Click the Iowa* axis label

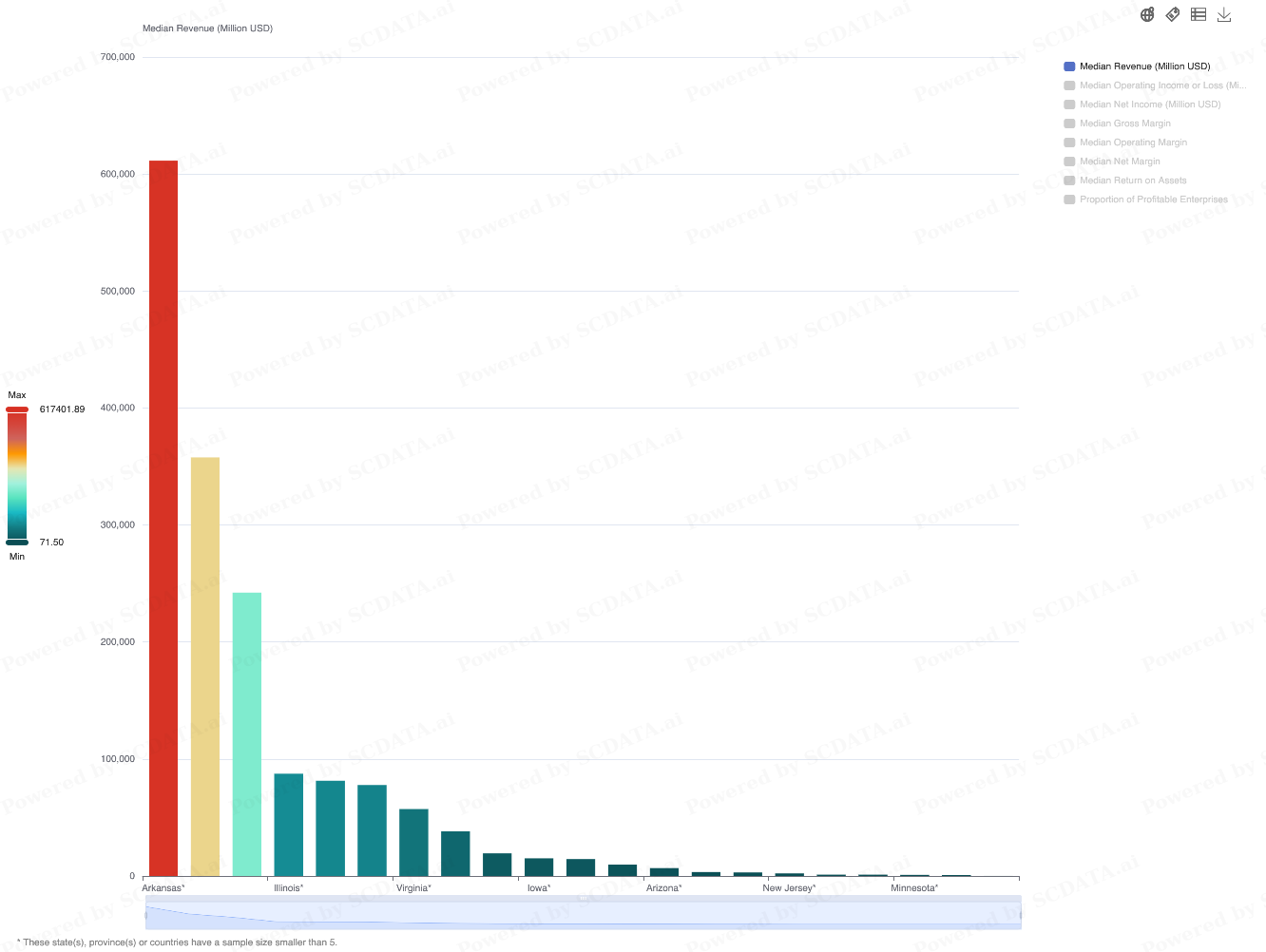coord(539,888)
